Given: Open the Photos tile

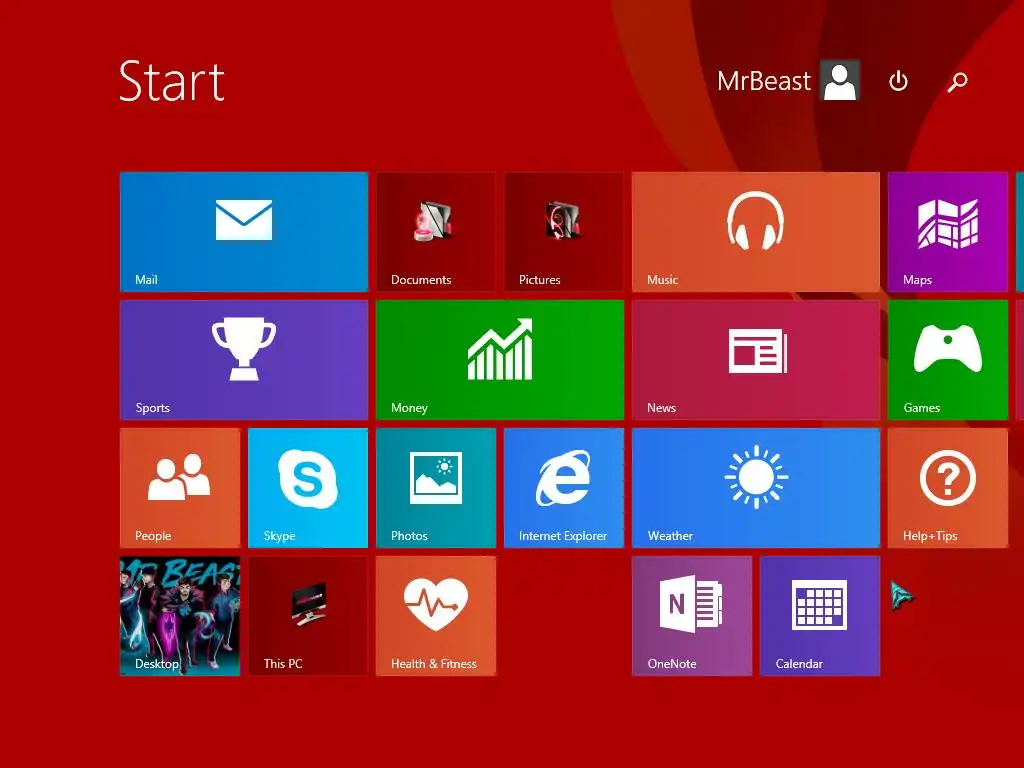Looking at the screenshot, I should tap(436, 488).
